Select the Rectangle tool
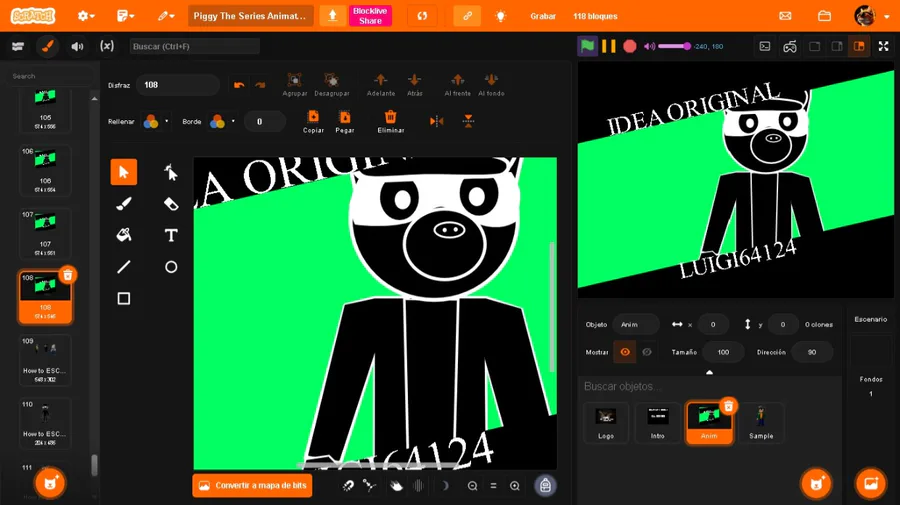This screenshot has width=900, height=505. click(123, 298)
